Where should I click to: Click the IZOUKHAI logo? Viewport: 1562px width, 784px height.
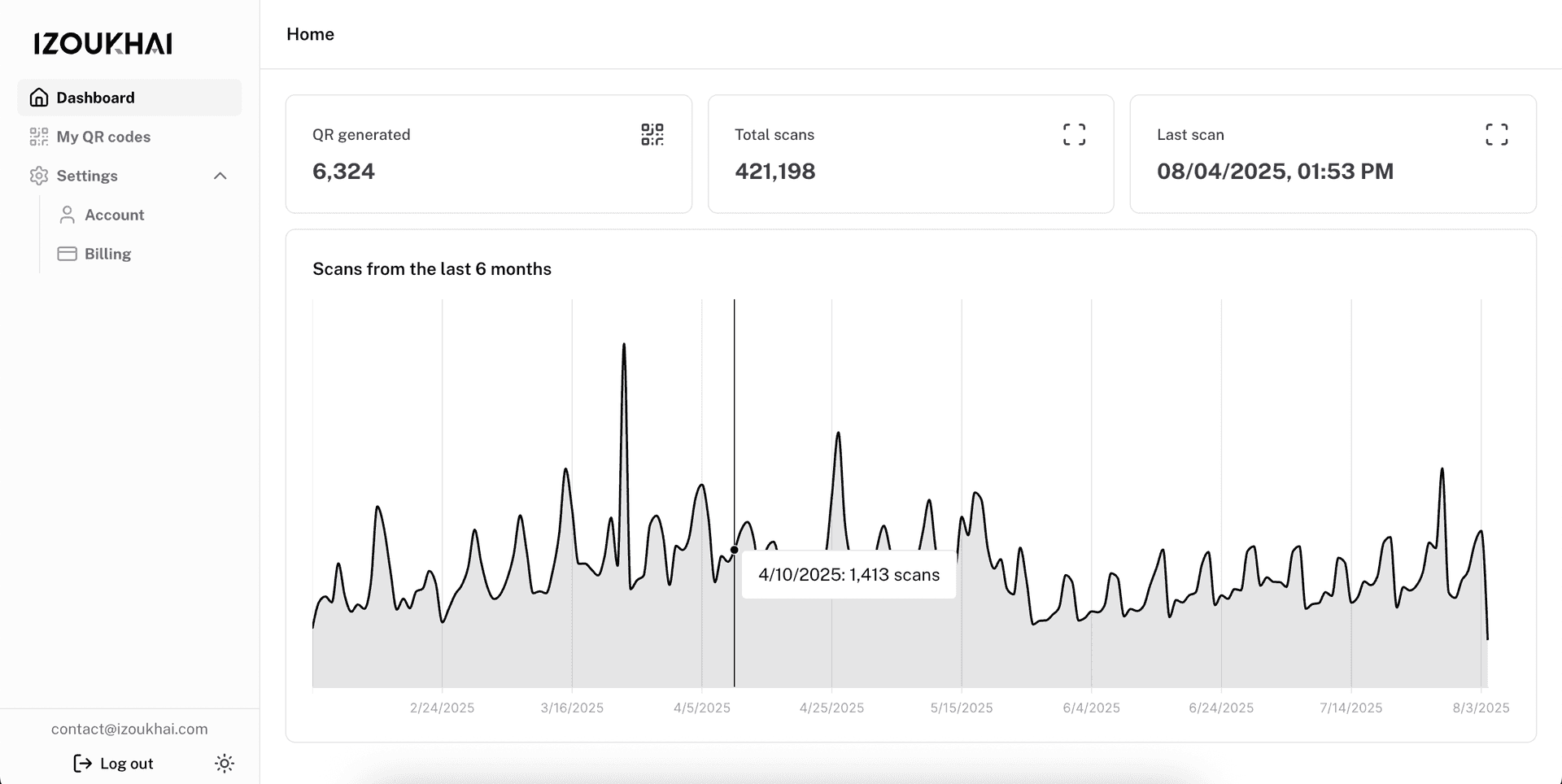pos(103,44)
